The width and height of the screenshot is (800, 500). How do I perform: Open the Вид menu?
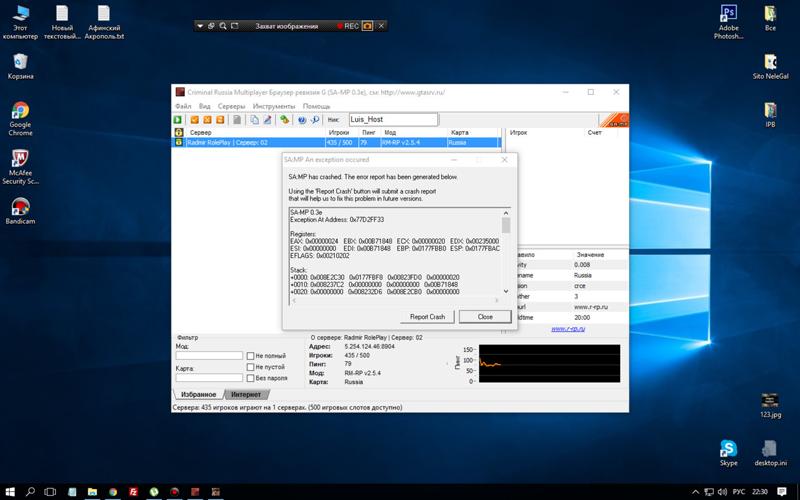coord(205,106)
